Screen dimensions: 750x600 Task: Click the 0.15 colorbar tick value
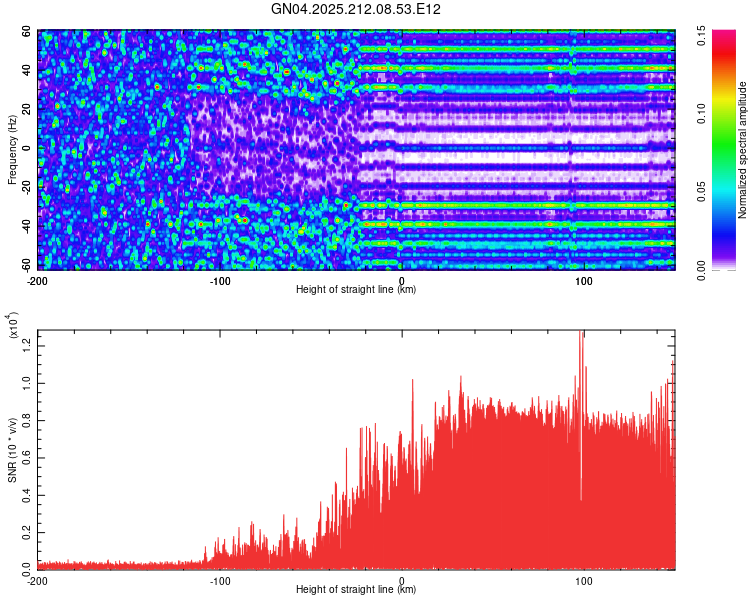701,36
